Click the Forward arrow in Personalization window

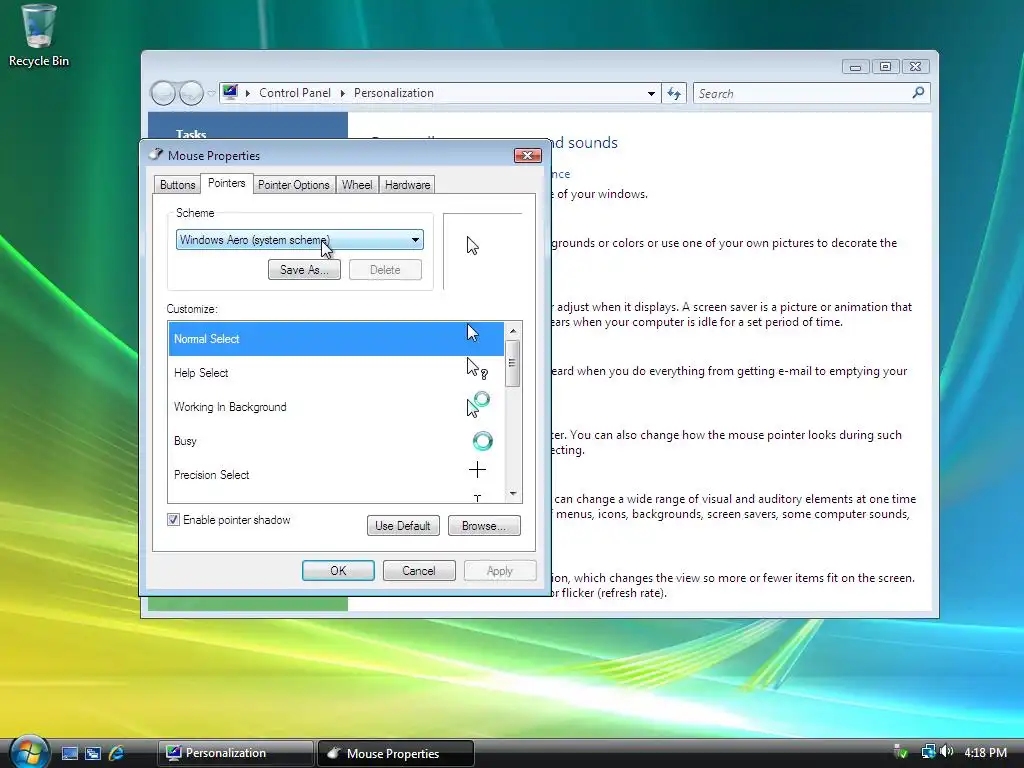(191, 93)
